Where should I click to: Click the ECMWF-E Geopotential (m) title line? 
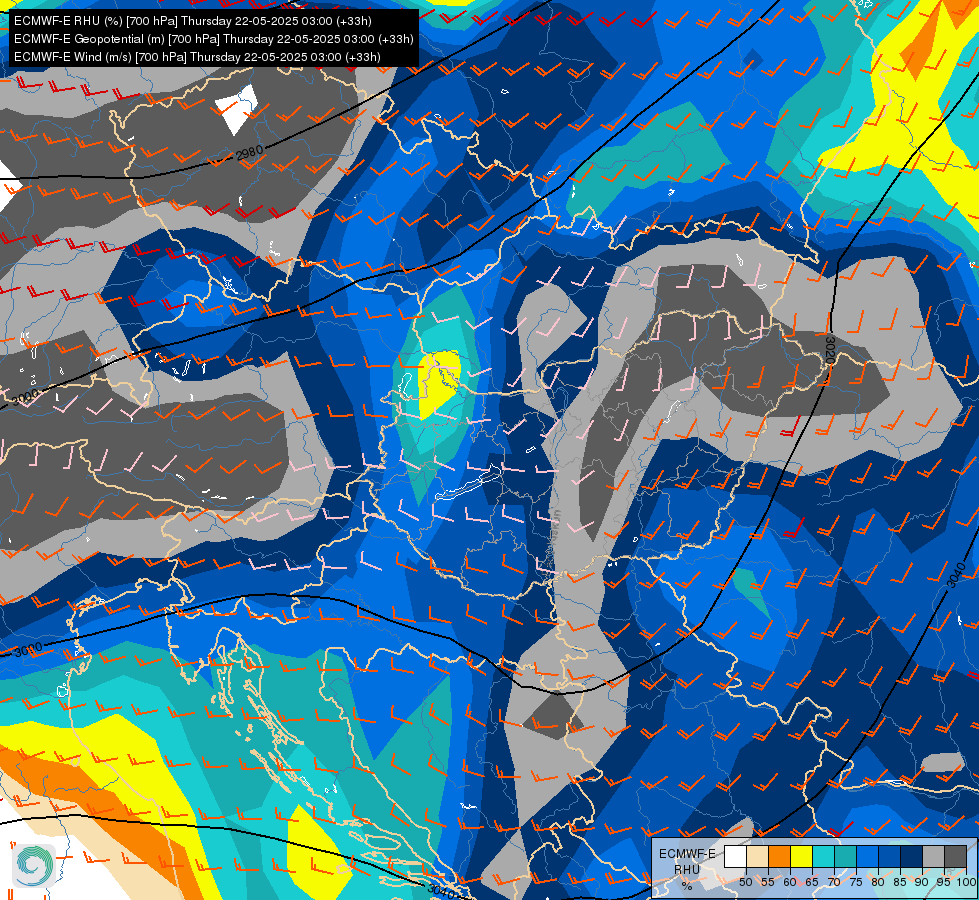[x=214, y=39]
